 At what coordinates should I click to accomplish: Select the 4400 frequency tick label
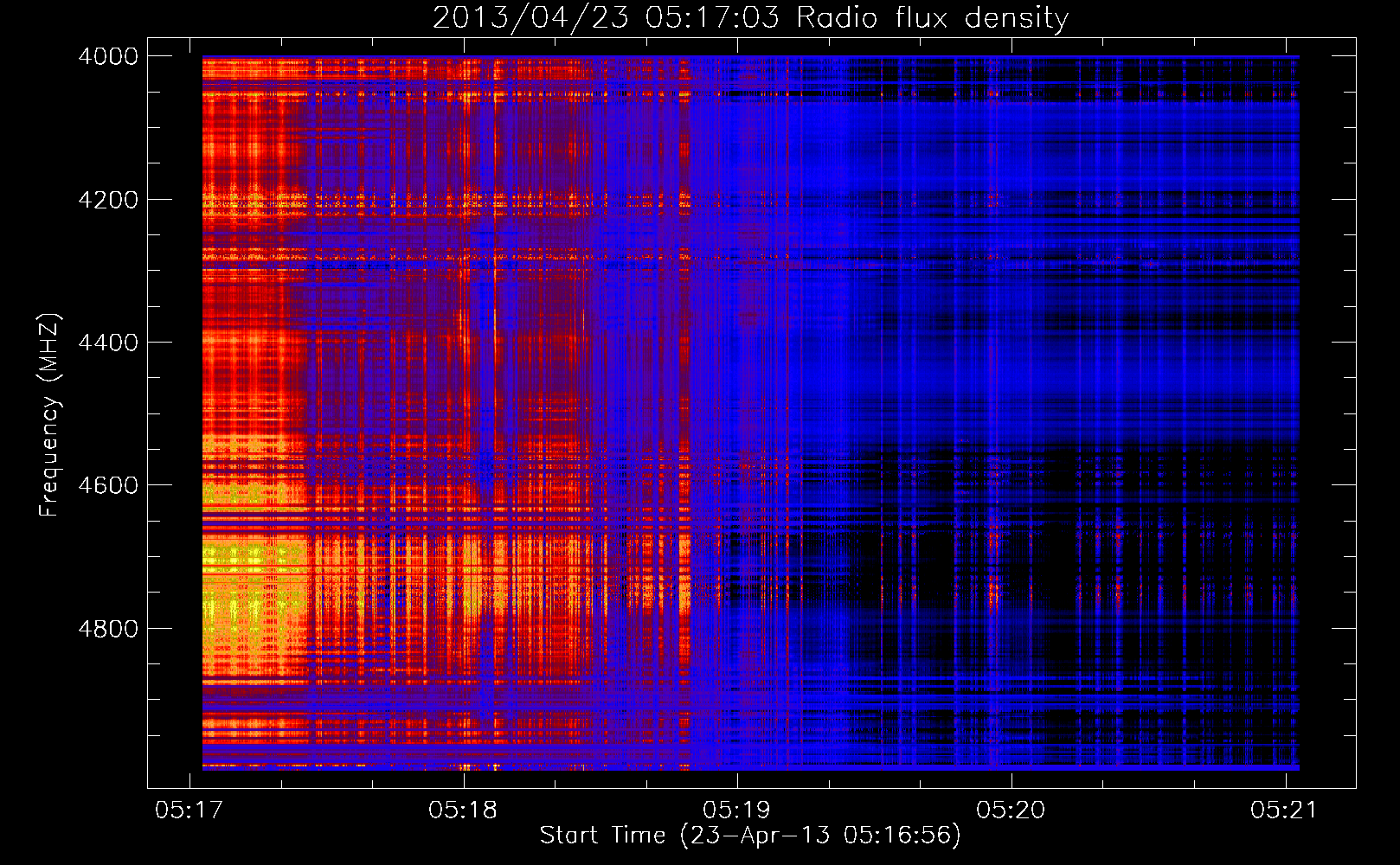[x=108, y=343]
